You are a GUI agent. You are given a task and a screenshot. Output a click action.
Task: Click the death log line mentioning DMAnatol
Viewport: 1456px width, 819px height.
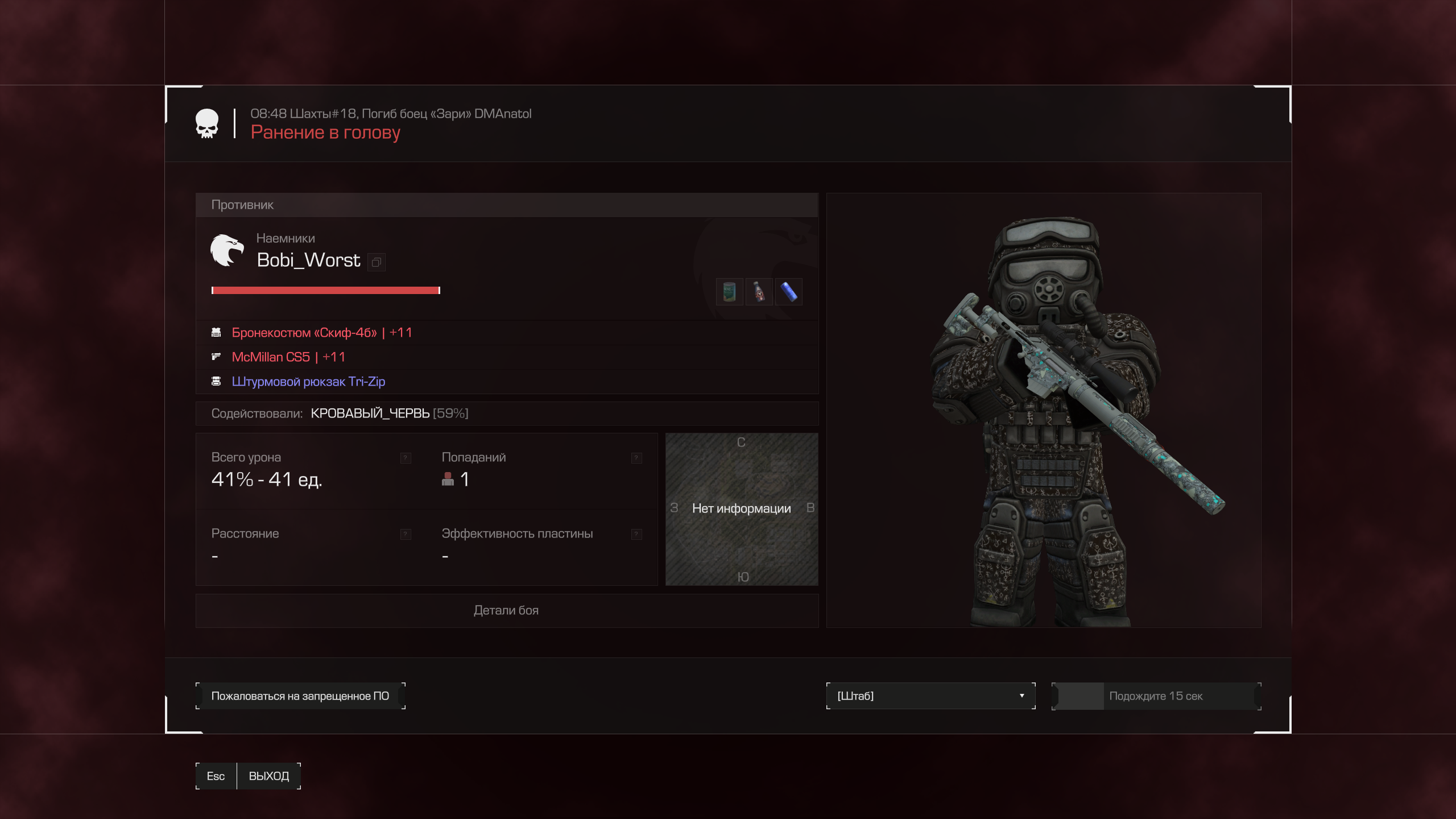pos(391,114)
